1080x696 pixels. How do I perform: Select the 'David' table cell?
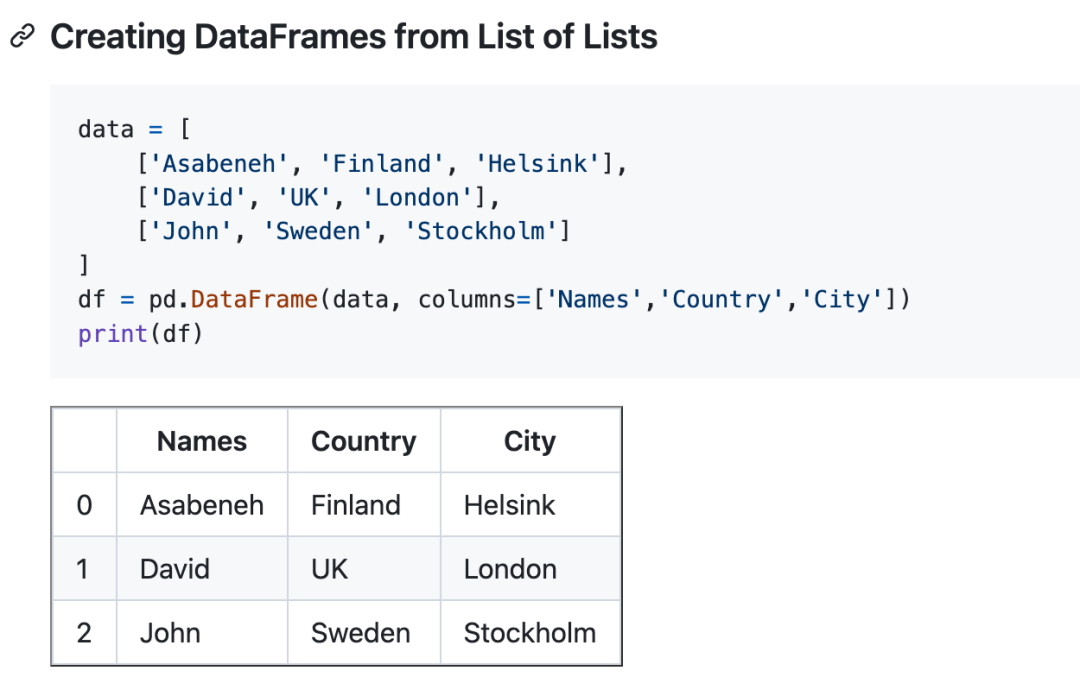(202, 569)
